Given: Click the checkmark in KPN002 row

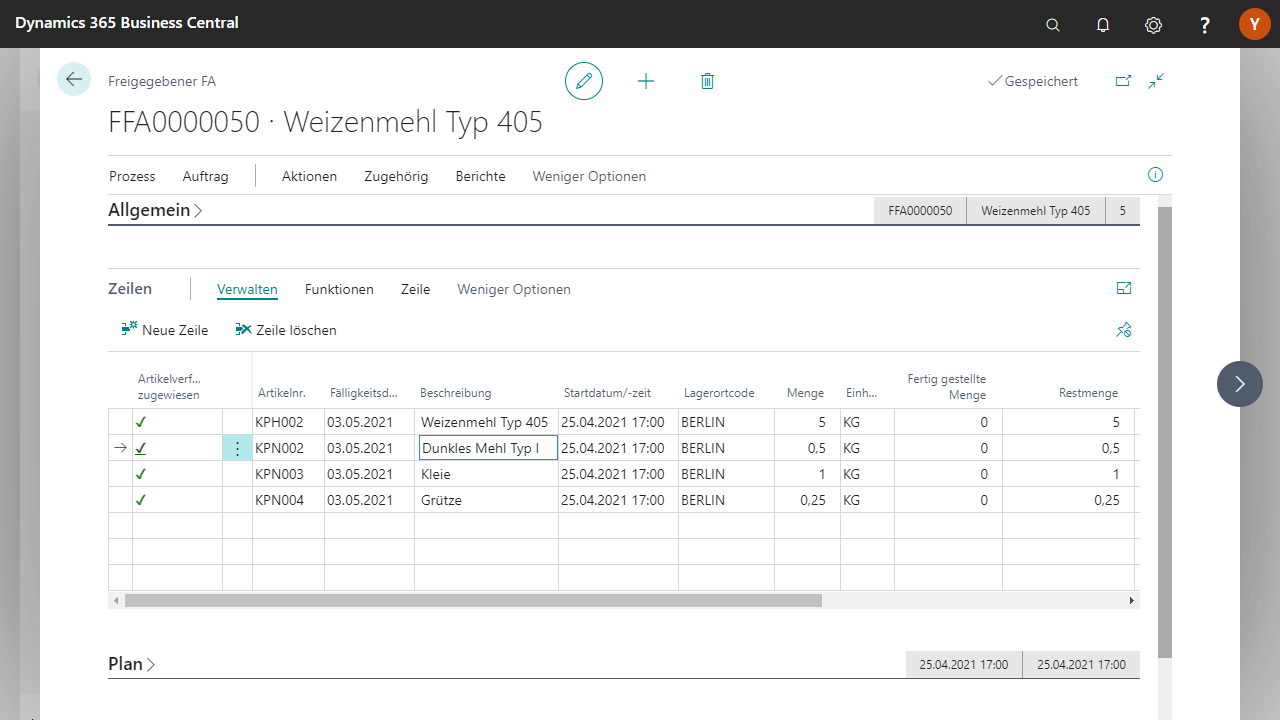Looking at the screenshot, I should (141, 448).
